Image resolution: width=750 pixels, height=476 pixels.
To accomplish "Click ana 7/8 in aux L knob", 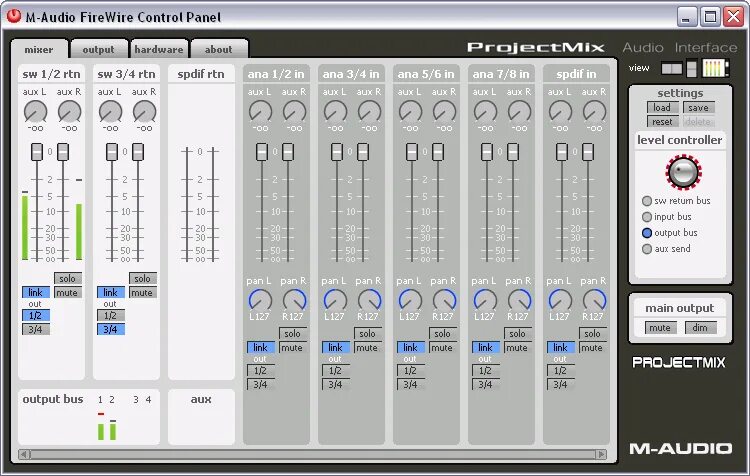I will [485, 112].
